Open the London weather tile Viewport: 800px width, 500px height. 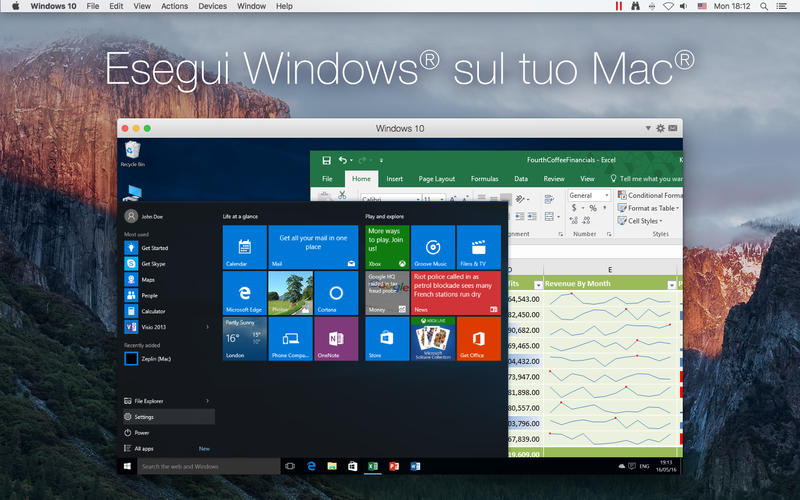(245, 339)
